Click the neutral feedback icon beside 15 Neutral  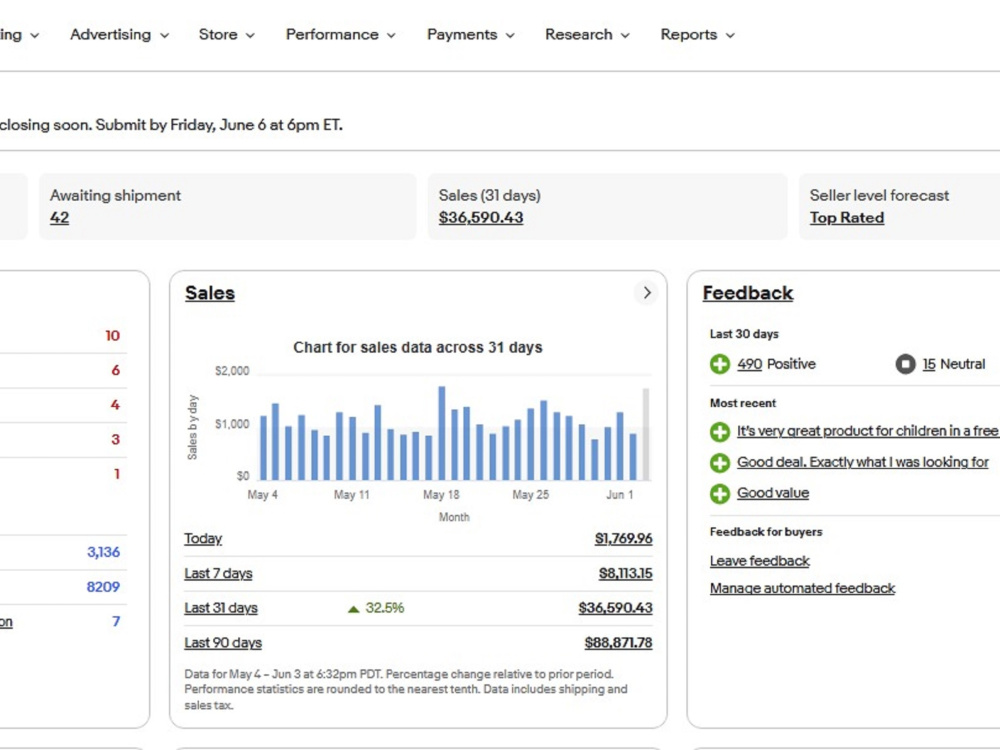tap(905, 364)
